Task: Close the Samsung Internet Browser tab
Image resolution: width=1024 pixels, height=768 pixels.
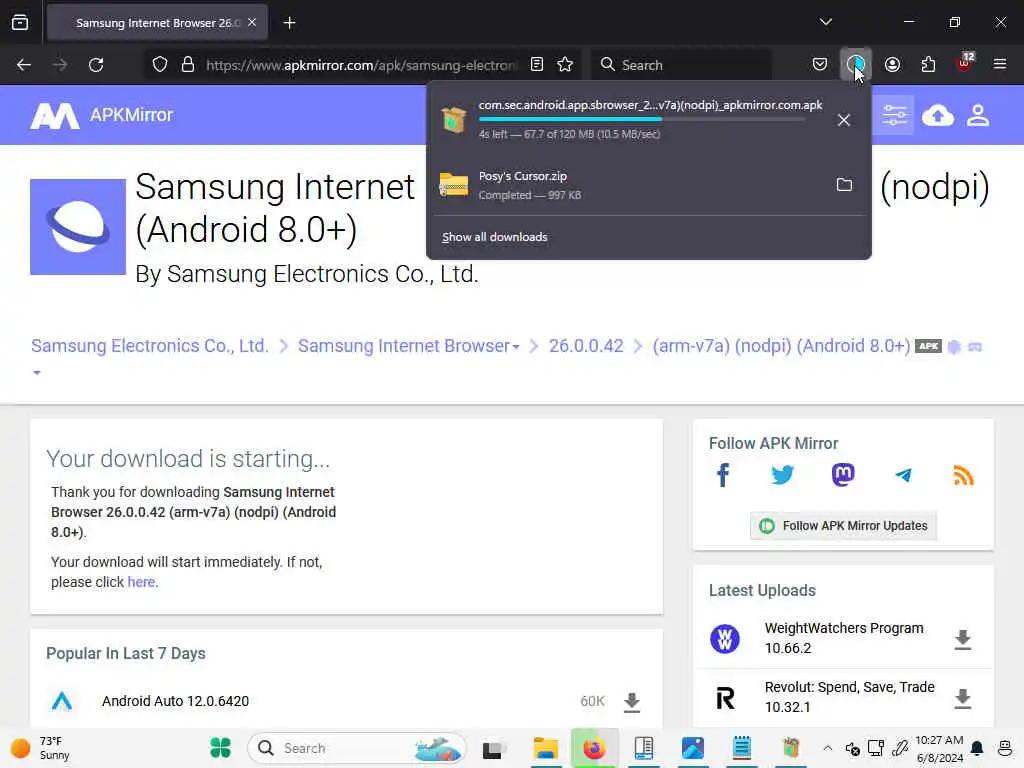Action: pyautogui.click(x=252, y=23)
